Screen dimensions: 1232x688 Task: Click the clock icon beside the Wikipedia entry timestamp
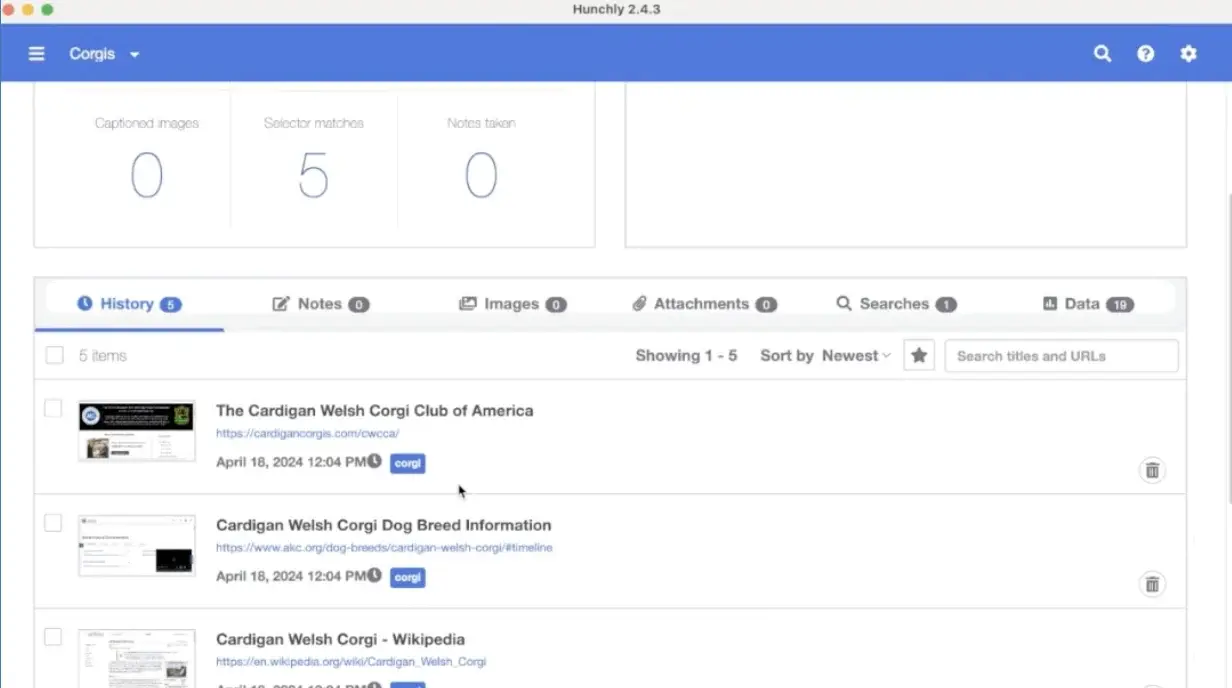[373, 685]
